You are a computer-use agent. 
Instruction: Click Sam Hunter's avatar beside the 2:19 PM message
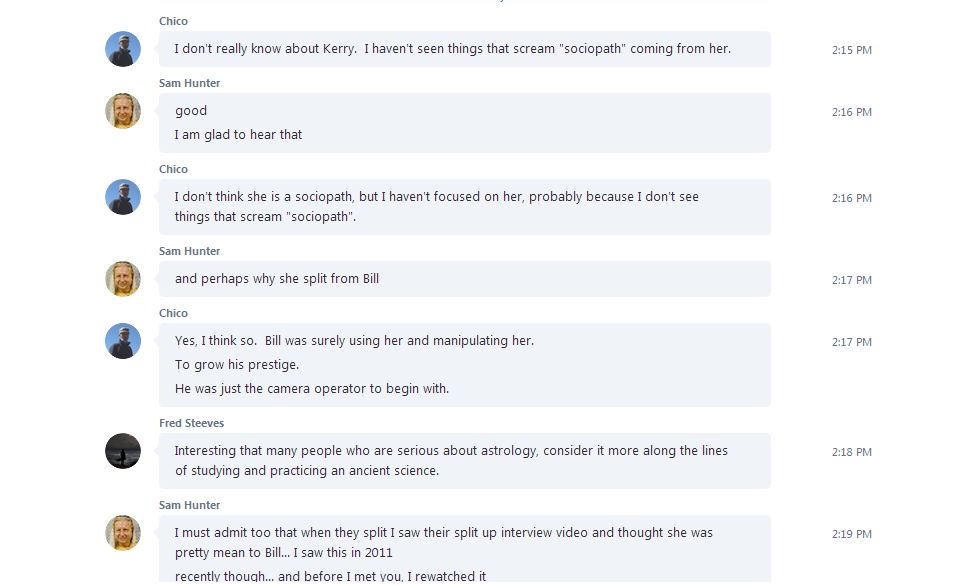pos(123,533)
